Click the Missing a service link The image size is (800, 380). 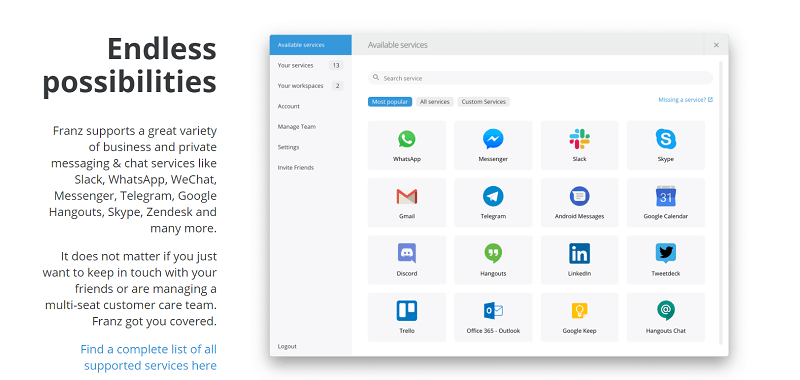pos(685,100)
